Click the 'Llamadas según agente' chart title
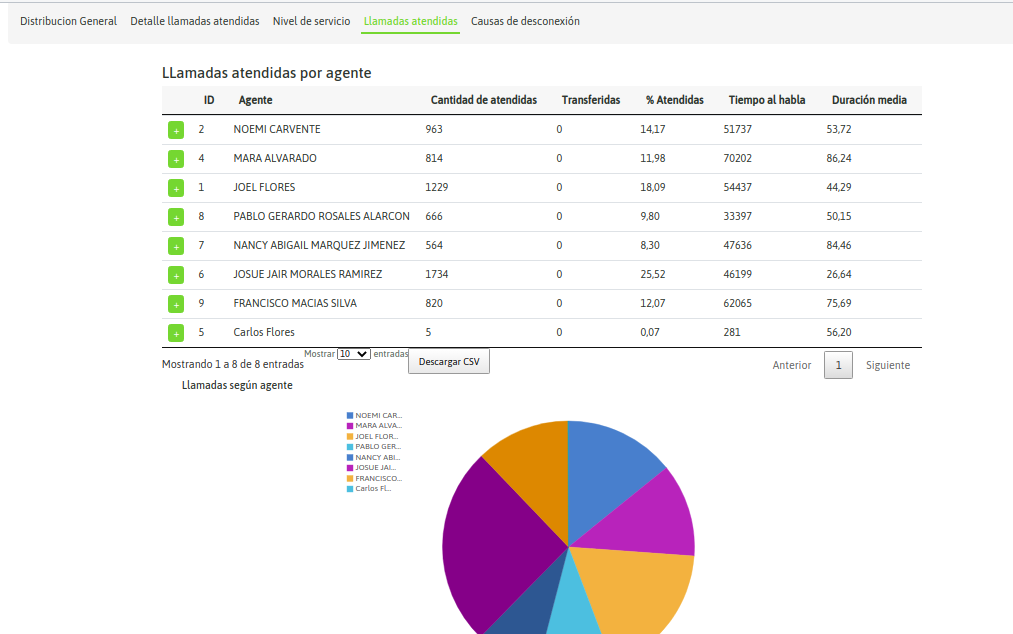 click(x=237, y=385)
